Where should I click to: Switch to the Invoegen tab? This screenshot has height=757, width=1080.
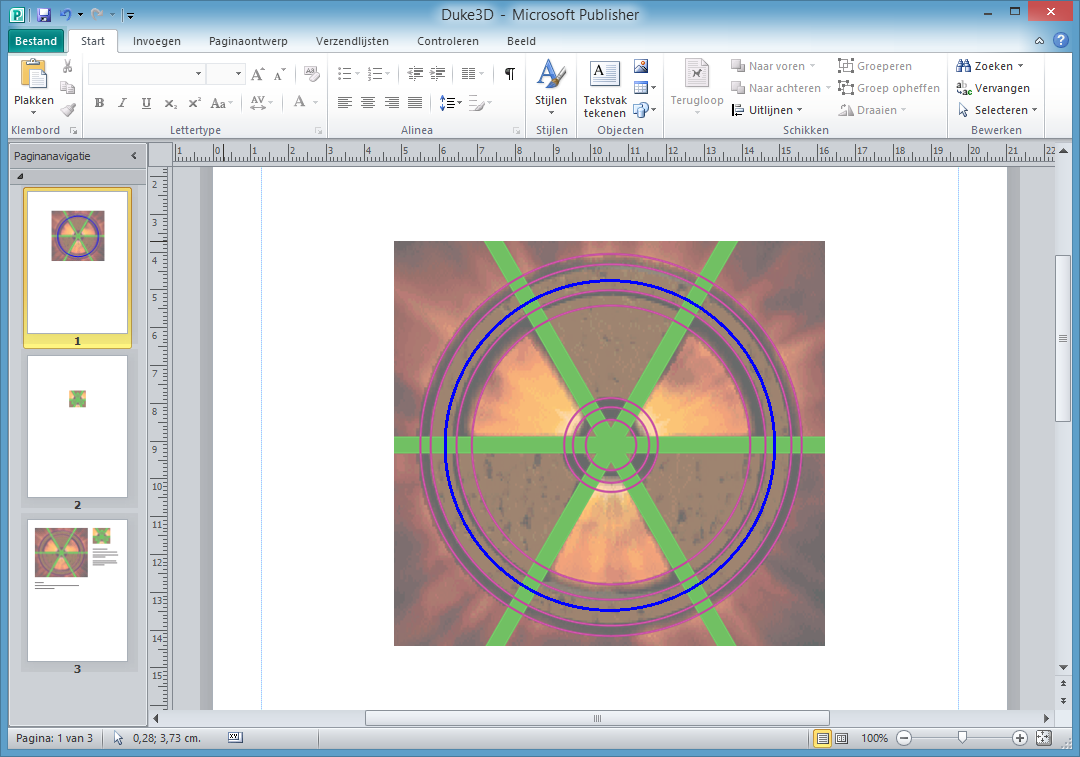(156, 41)
